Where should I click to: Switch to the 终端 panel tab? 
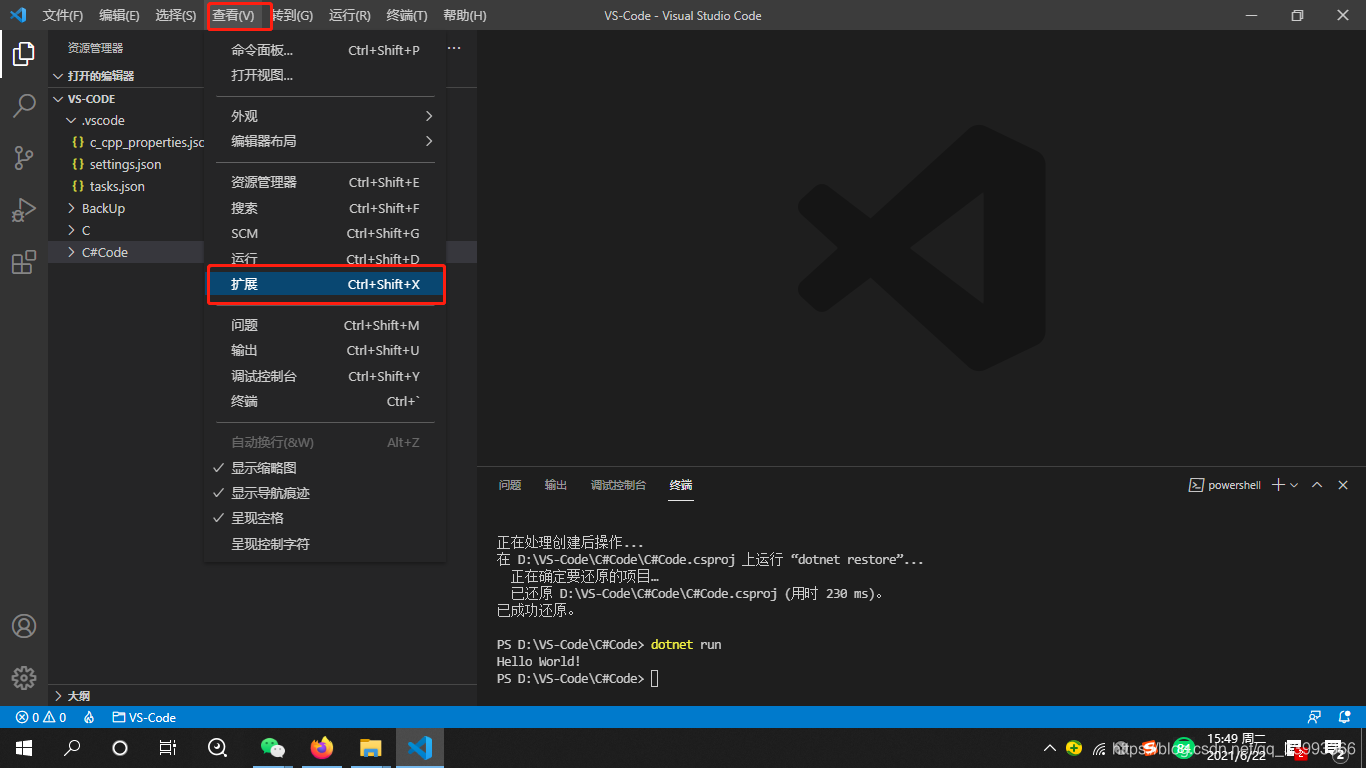[x=681, y=485]
